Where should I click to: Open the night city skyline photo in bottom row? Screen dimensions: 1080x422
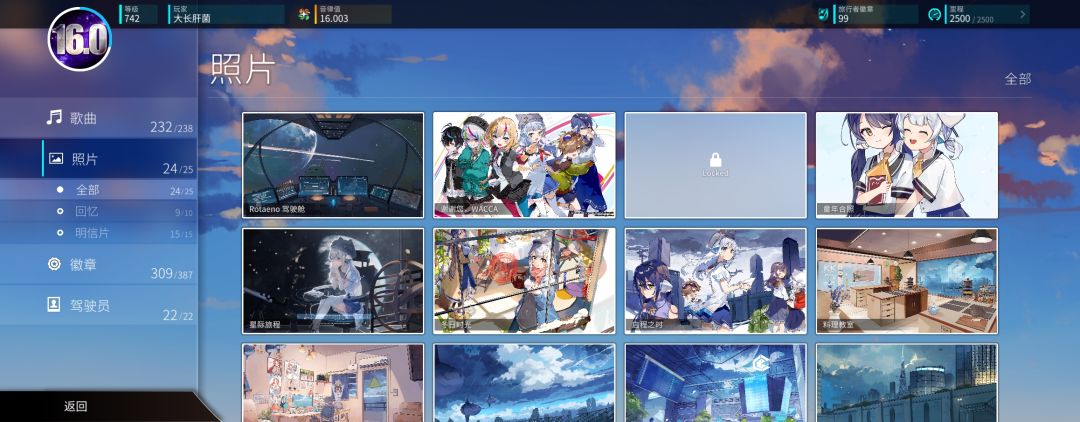(906, 383)
